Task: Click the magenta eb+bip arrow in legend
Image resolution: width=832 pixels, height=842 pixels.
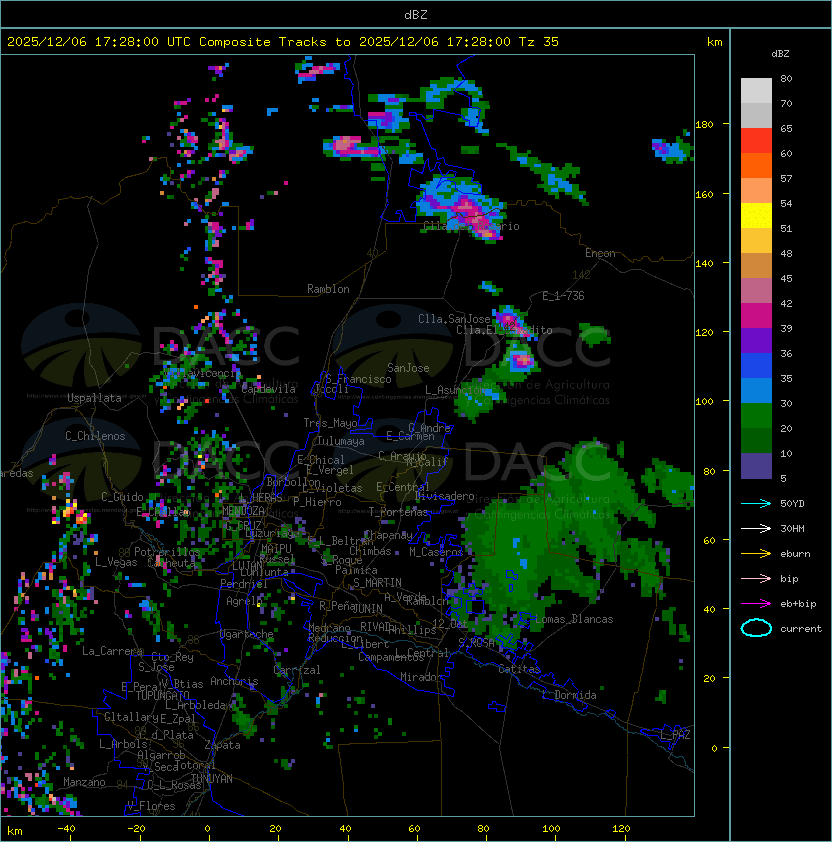Action: tap(756, 604)
